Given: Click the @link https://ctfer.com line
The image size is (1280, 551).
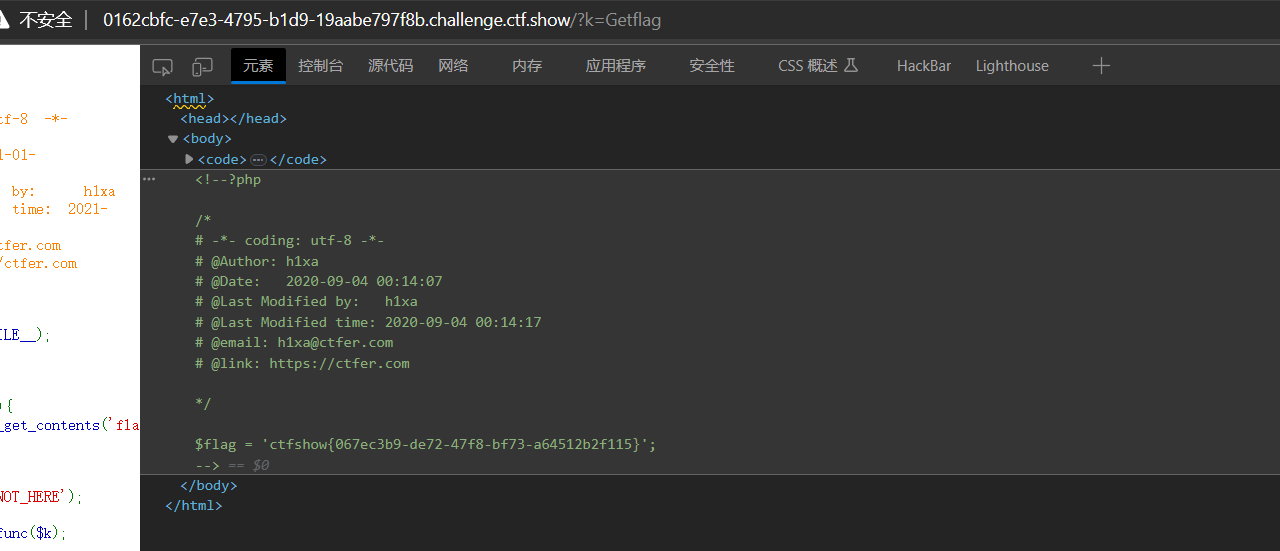Looking at the screenshot, I should [302, 363].
